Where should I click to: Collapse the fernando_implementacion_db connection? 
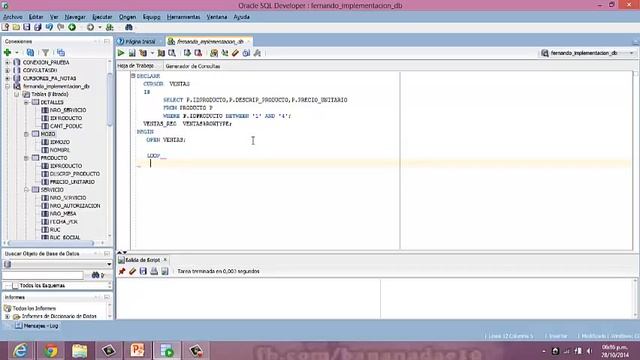point(7,87)
